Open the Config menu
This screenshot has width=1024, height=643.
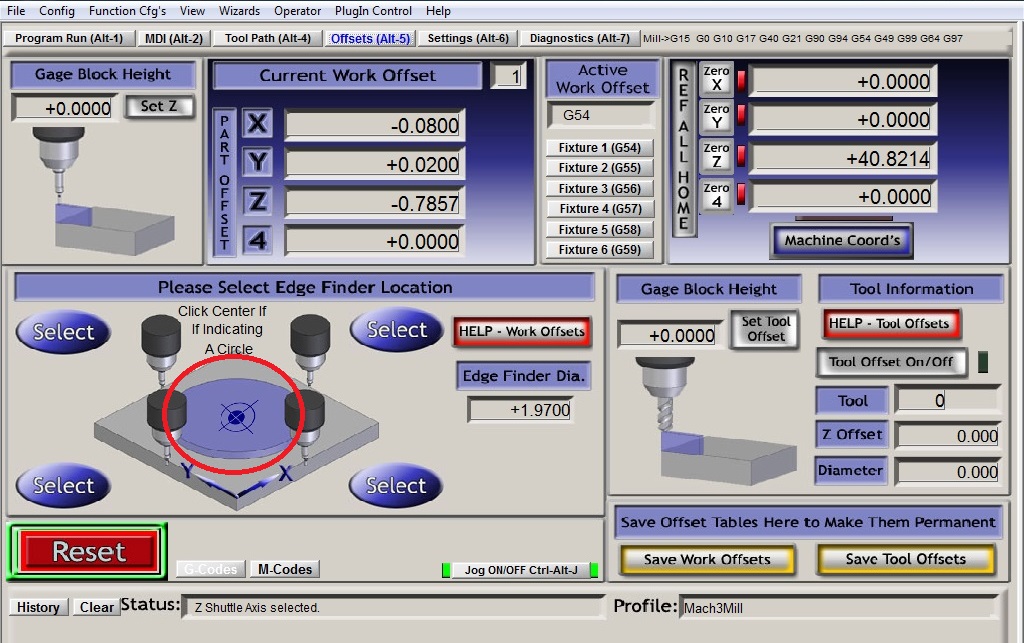(57, 11)
